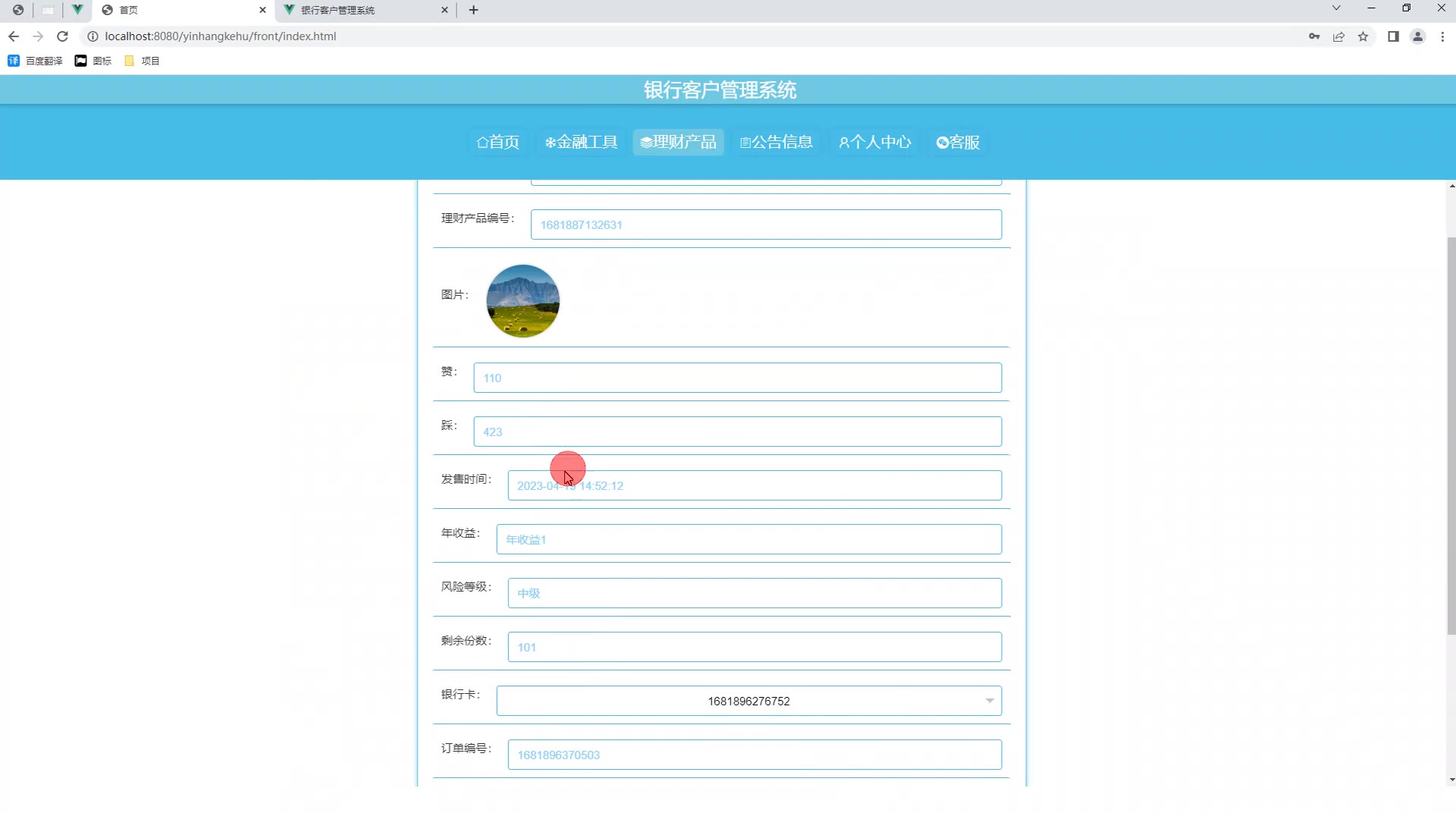
Task: Go to 个人中心
Action: (x=874, y=143)
